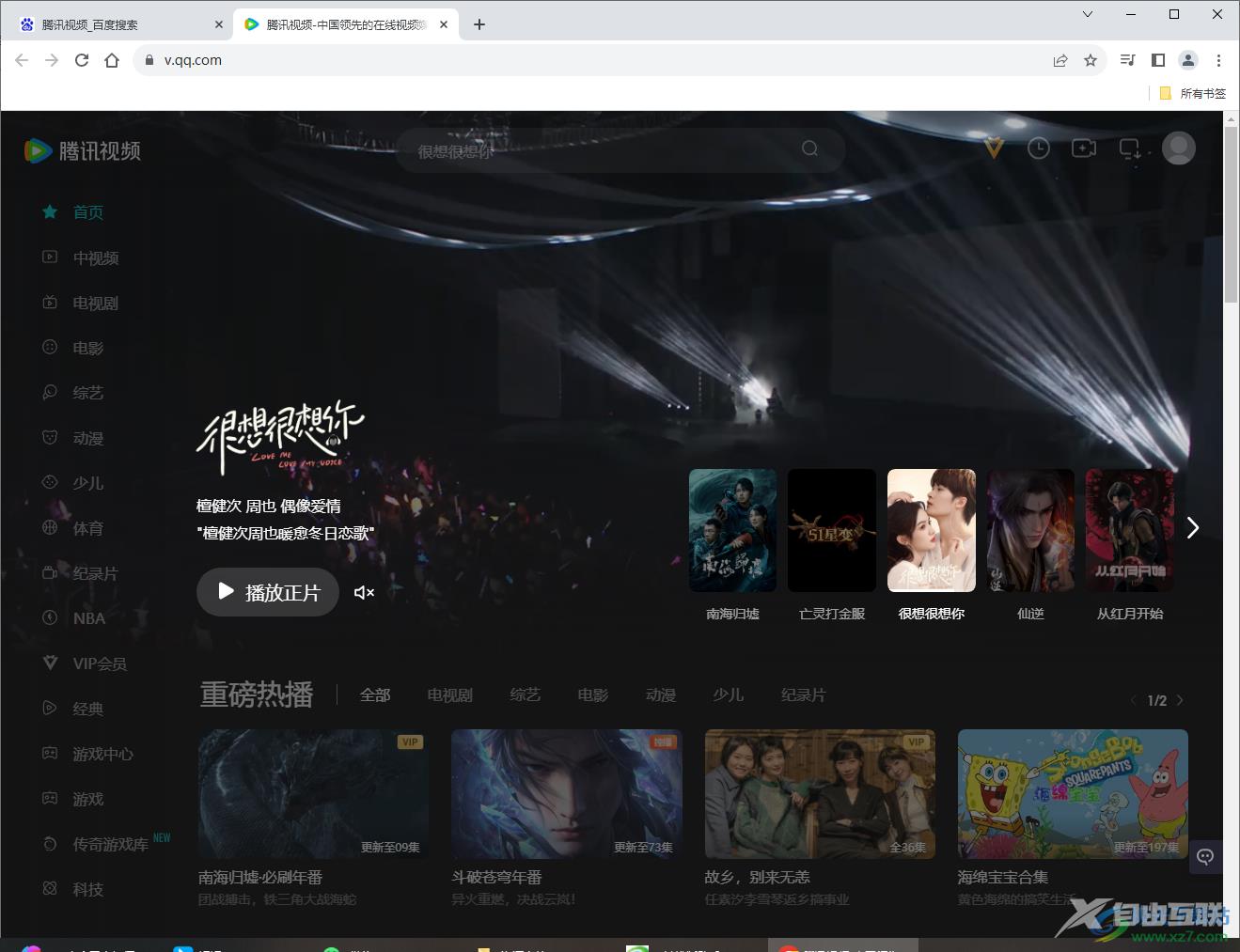1240x952 pixels.
Task: Open a new browser tab
Action: [479, 24]
